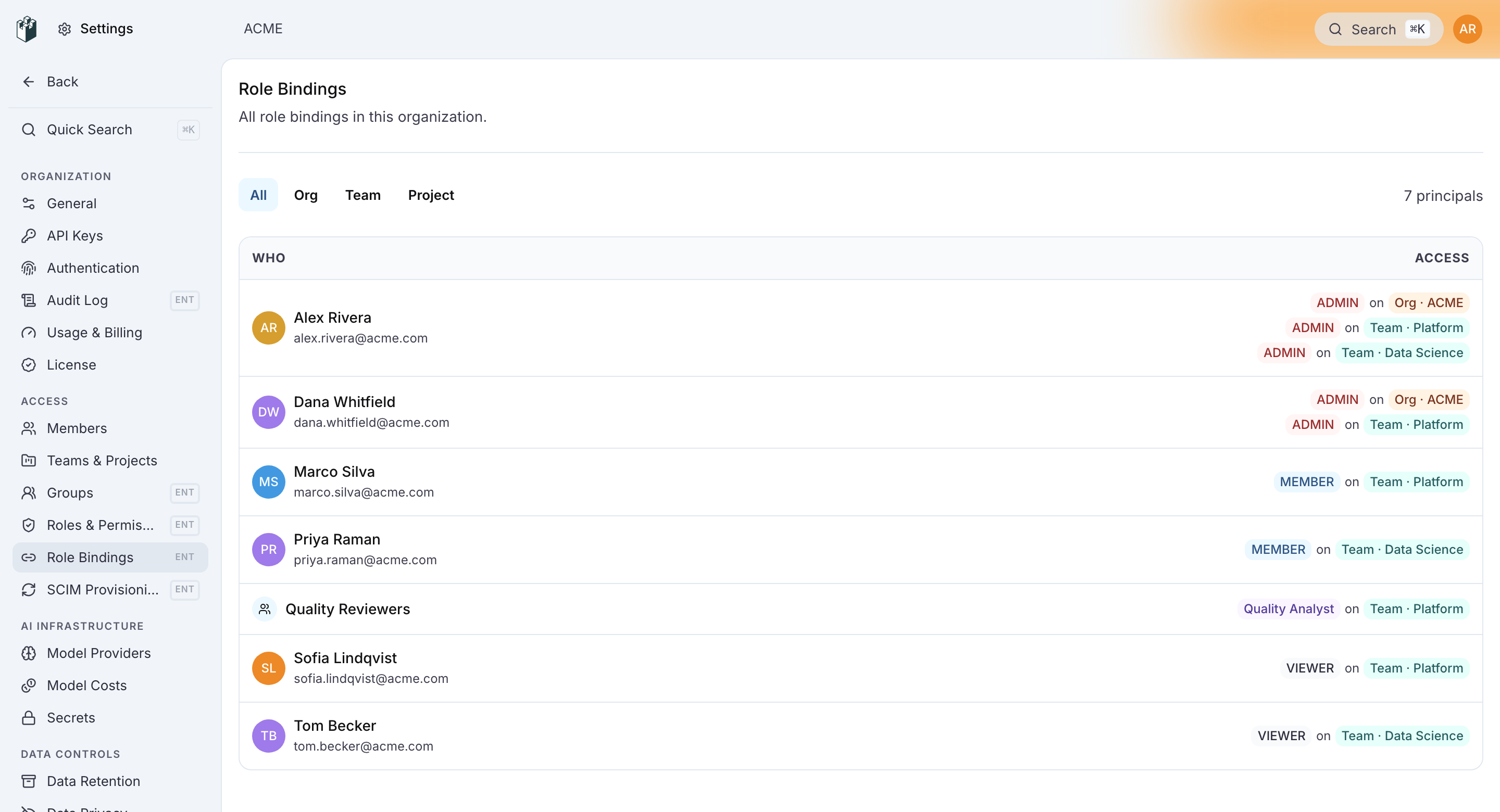The height and width of the screenshot is (812, 1500).
Task: Click Quality Reviewers group icon
Action: [265, 609]
